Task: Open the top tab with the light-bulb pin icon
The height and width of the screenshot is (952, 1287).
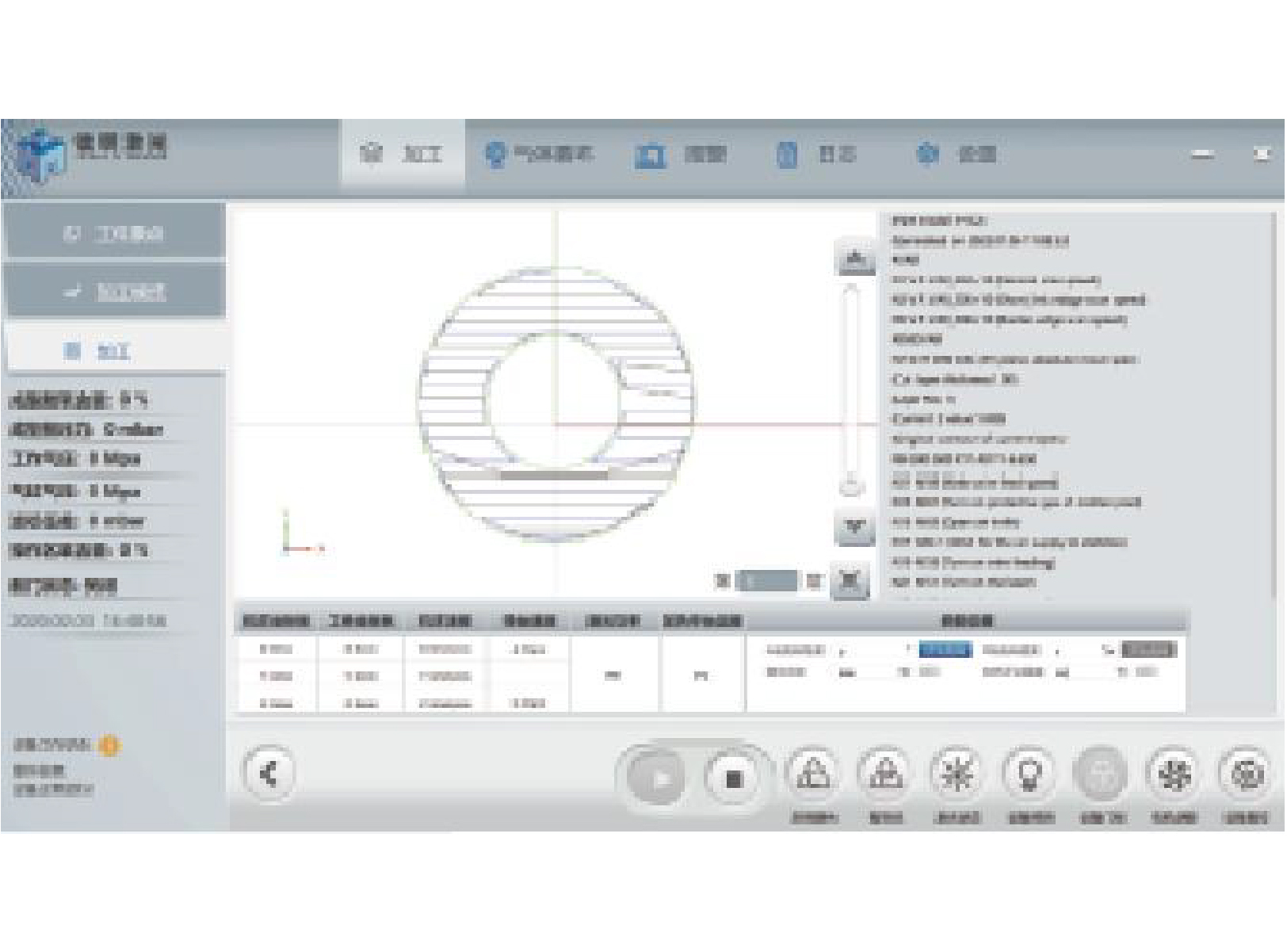Action: [539, 154]
